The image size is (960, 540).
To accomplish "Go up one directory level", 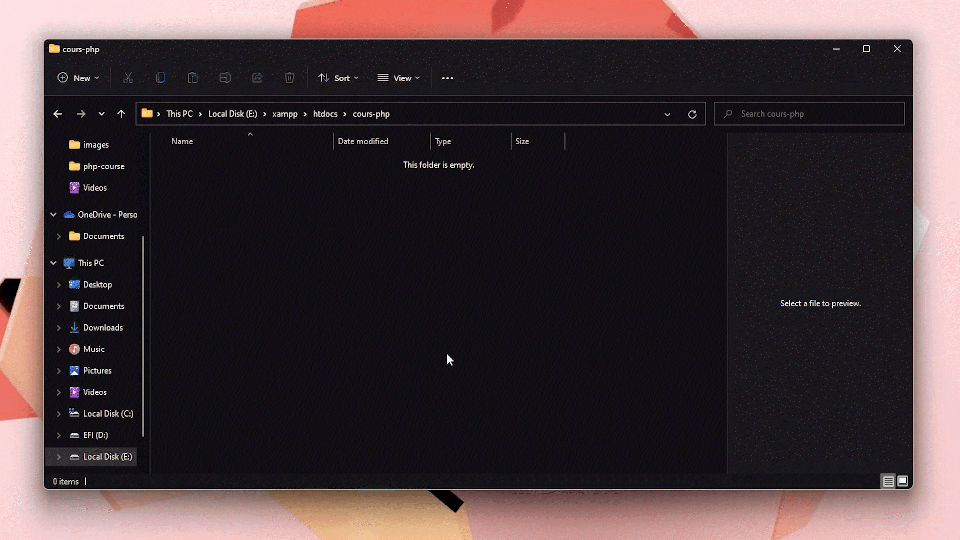I will pyautogui.click(x=121, y=114).
